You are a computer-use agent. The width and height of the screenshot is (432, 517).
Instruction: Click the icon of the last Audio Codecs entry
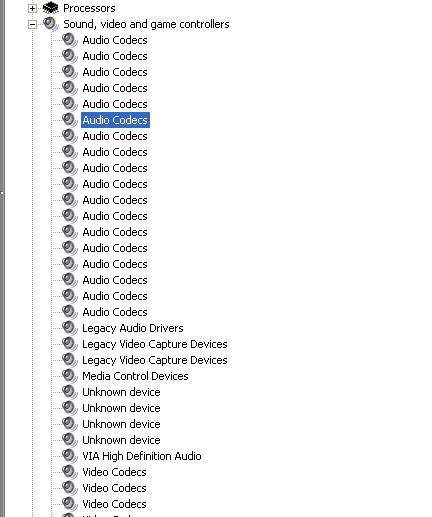(70, 312)
